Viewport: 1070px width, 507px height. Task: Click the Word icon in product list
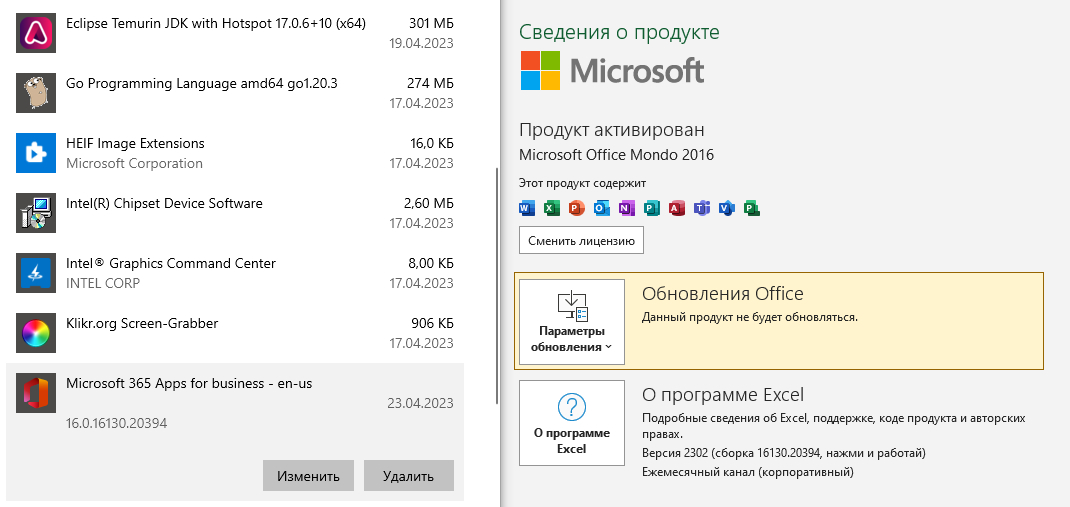coord(527,208)
